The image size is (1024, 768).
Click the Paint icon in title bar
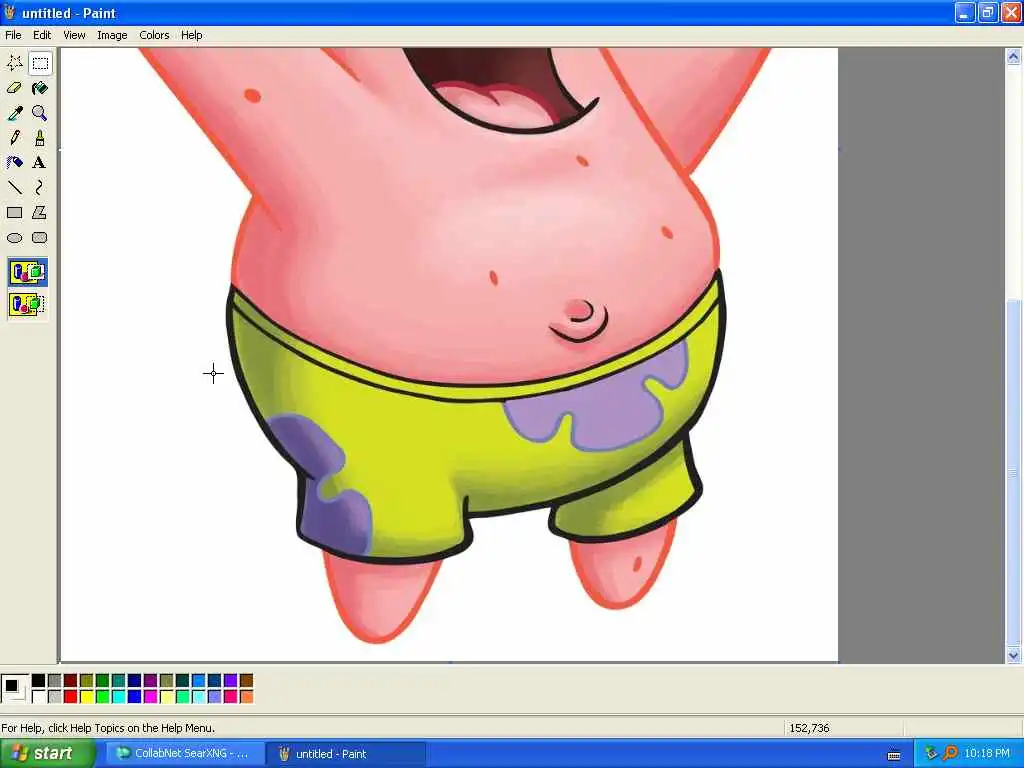pos(10,12)
